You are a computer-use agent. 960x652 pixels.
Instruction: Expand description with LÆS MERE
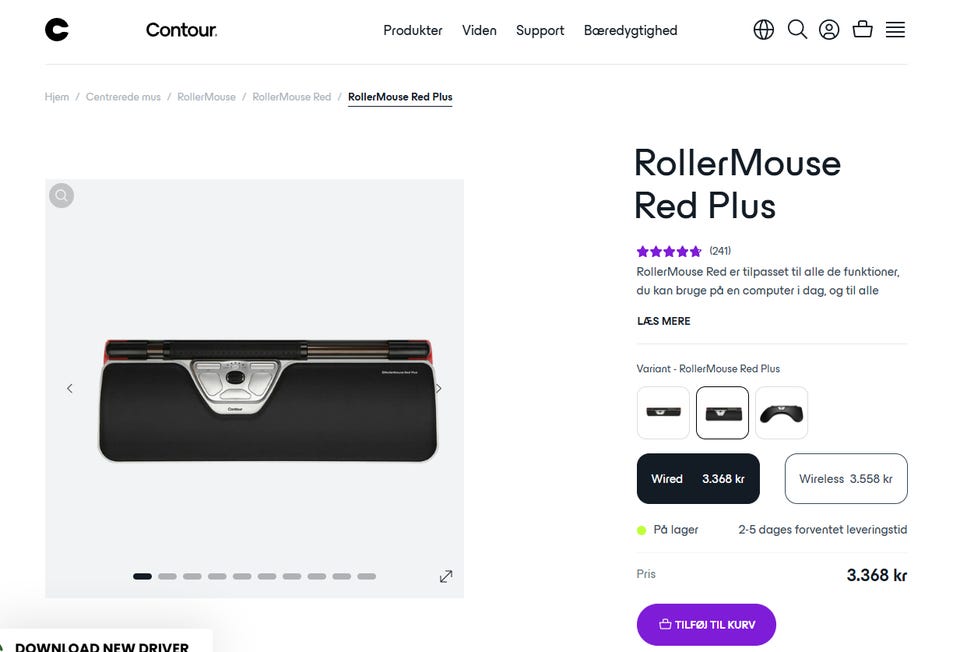point(664,321)
